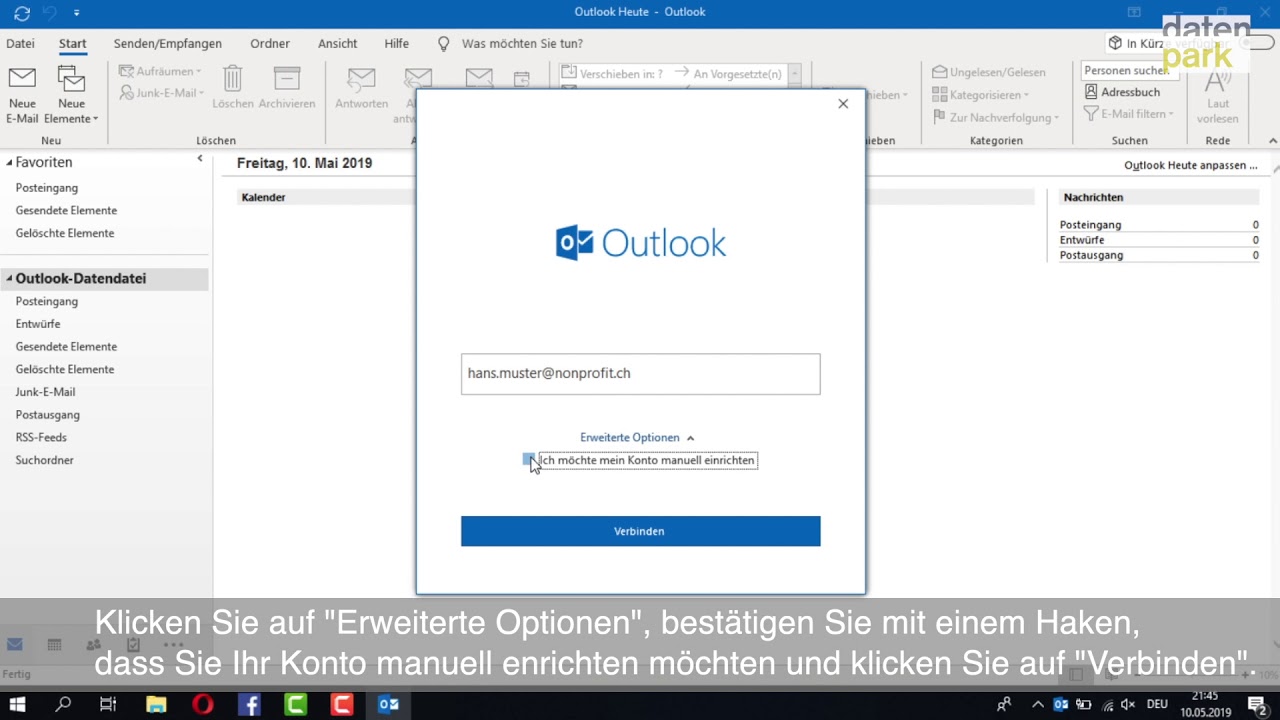Screen dimensions: 1280x720
Task: Click the red Camtasia taskbar icon
Action: point(342,705)
